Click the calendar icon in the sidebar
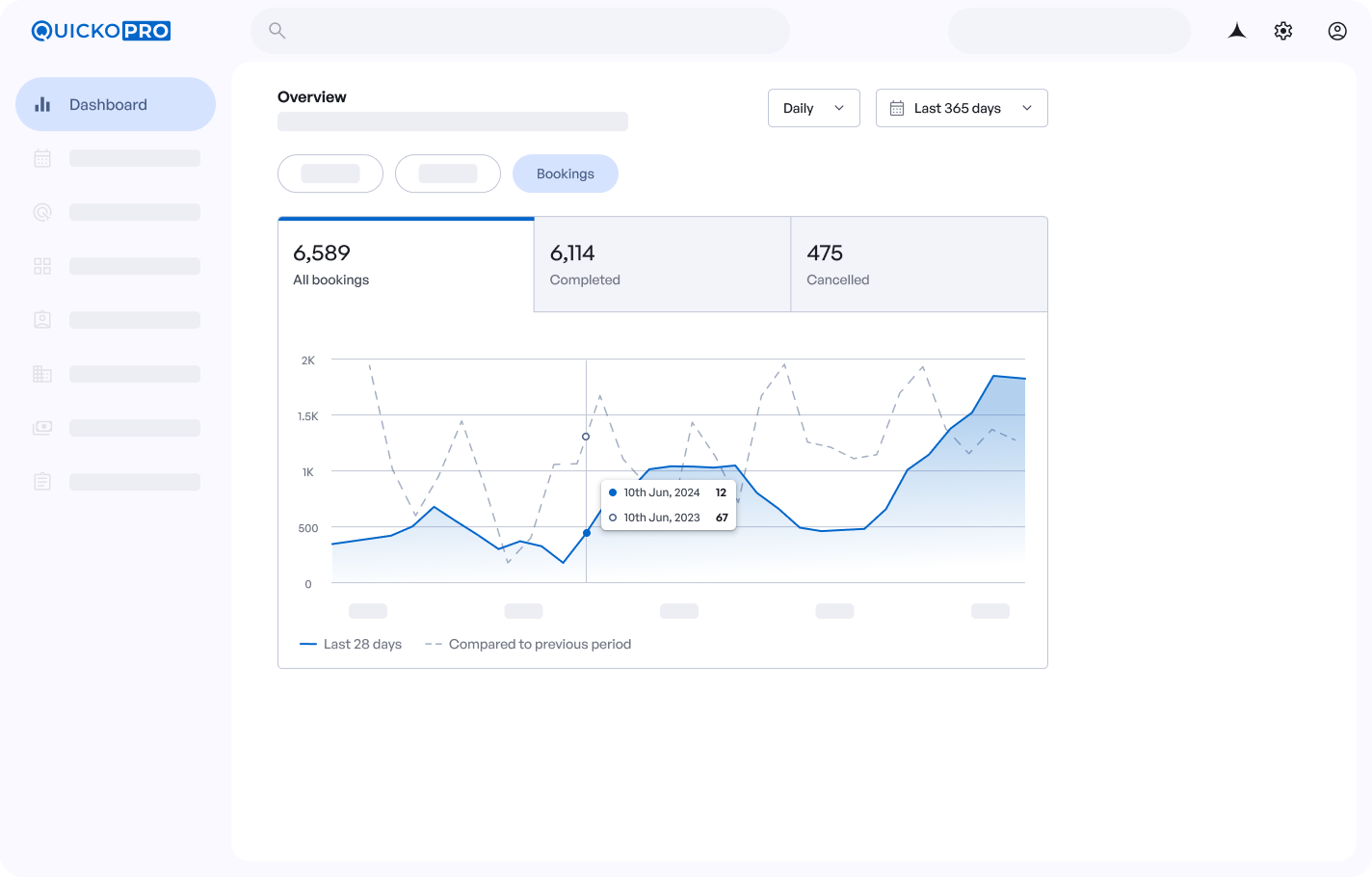Viewport: 1372px width, 877px height. pos(42,158)
